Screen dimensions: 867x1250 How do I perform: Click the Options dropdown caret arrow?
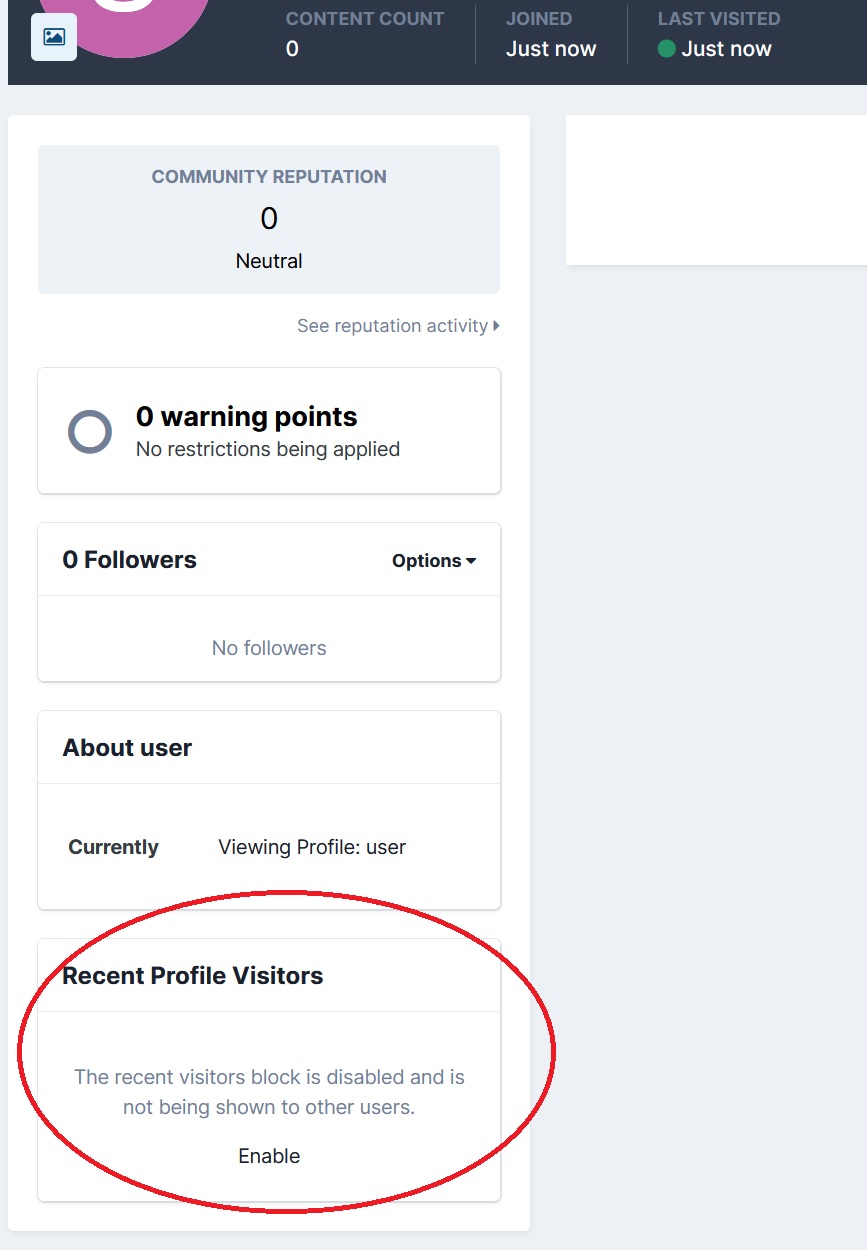click(x=471, y=561)
